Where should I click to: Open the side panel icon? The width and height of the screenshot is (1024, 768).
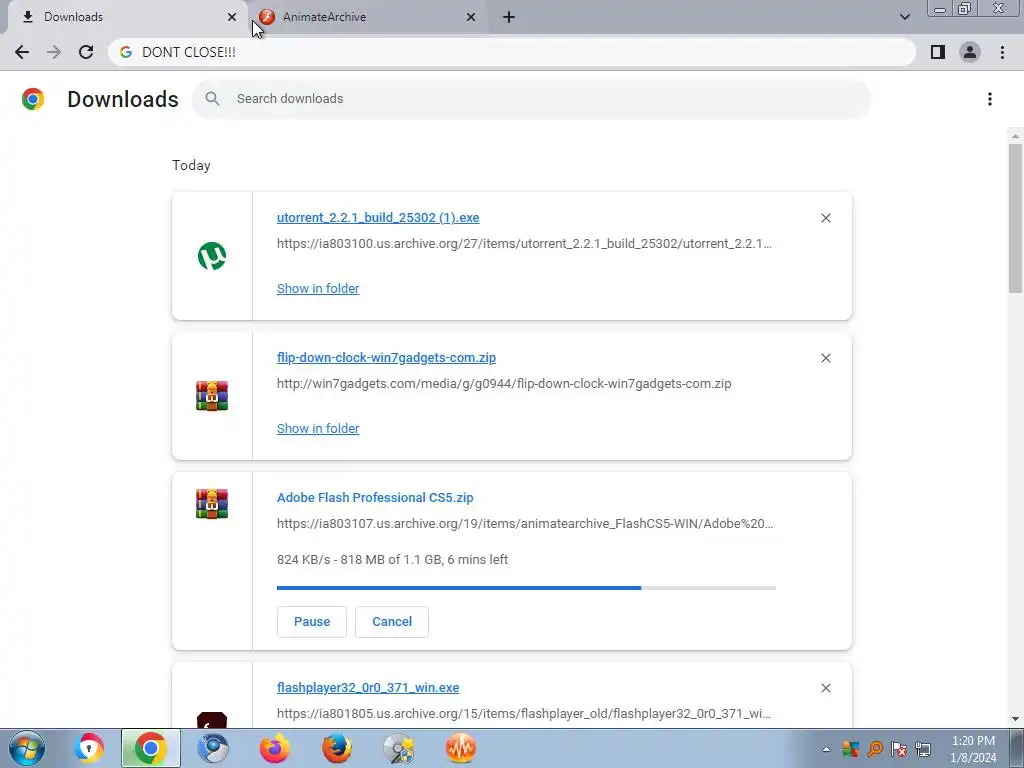[938, 52]
